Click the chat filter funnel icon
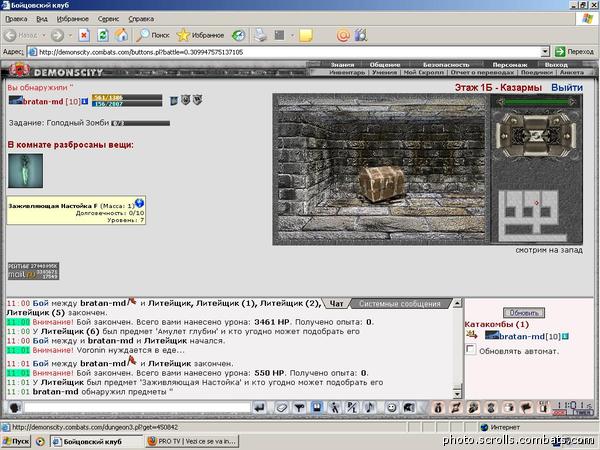This screenshot has width=600, height=450. click(299, 408)
